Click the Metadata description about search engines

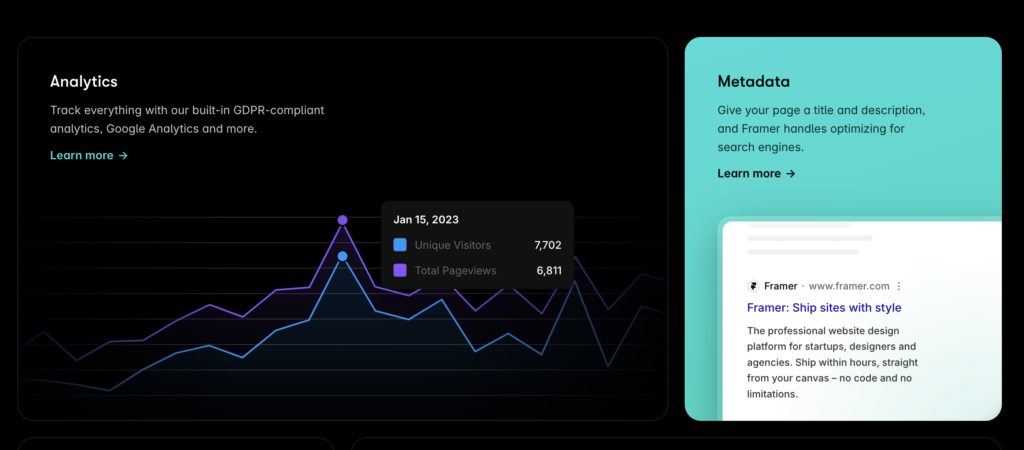[821, 129]
